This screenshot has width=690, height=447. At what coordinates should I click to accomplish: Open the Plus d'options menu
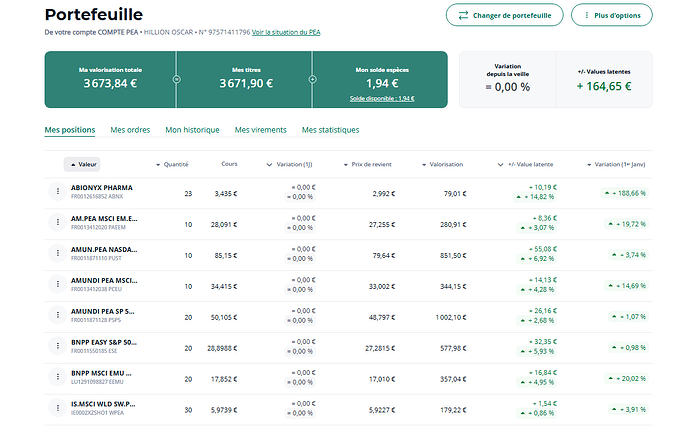(x=611, y=15)
